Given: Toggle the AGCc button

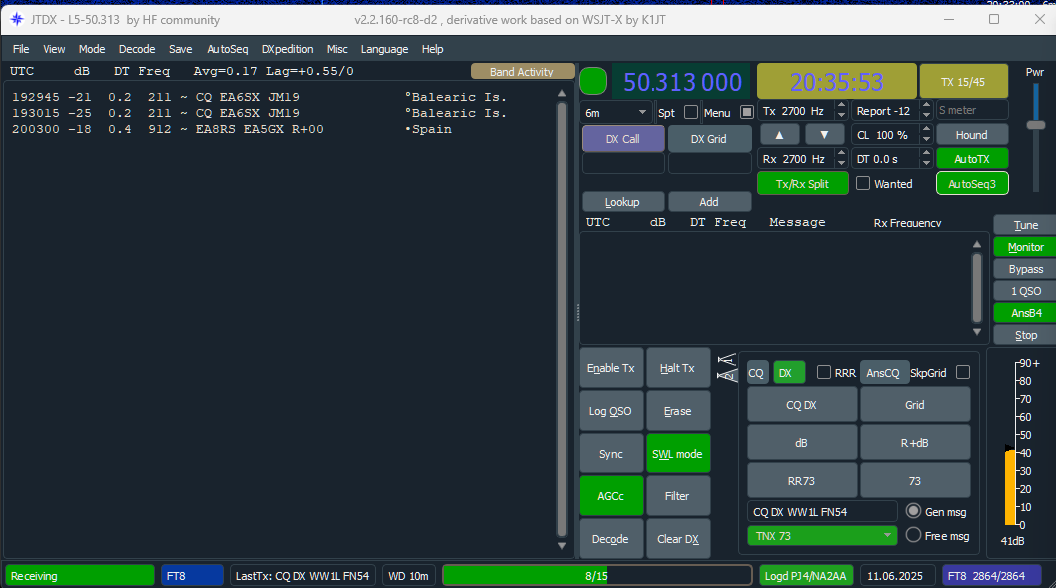Looking at the screenshot, I should click(x=611, y=496).
